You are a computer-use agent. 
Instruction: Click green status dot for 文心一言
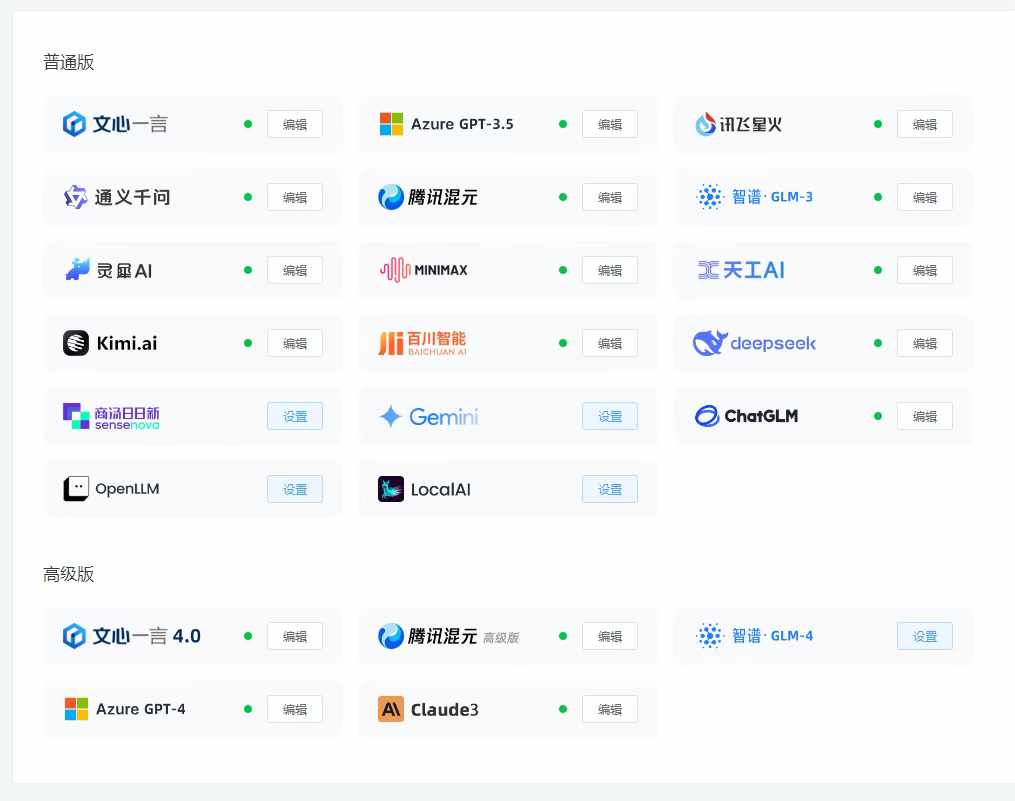point(248,124)
